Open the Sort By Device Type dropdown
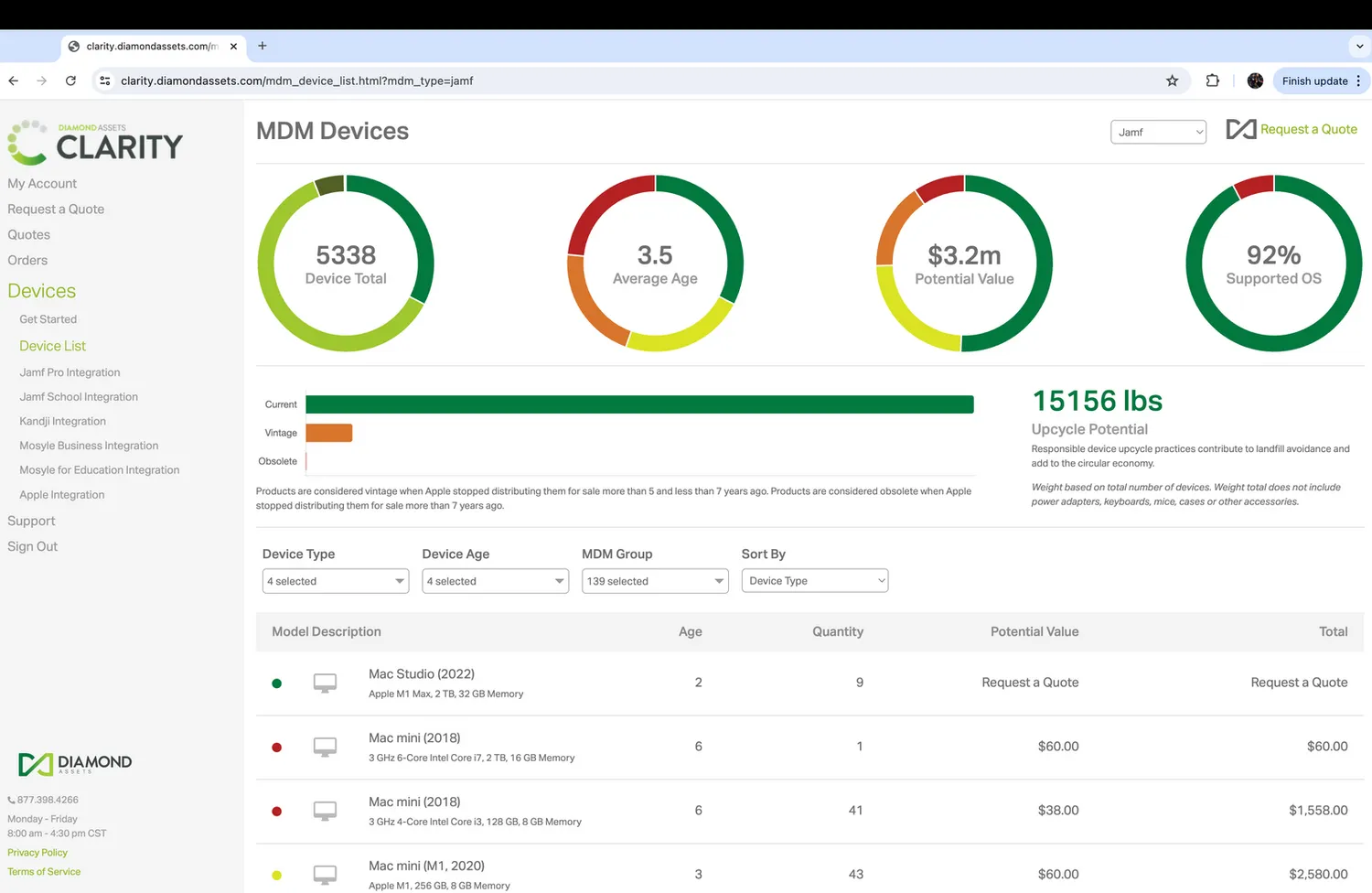This screenshot has height=893, width=1372. click(814, 581)
